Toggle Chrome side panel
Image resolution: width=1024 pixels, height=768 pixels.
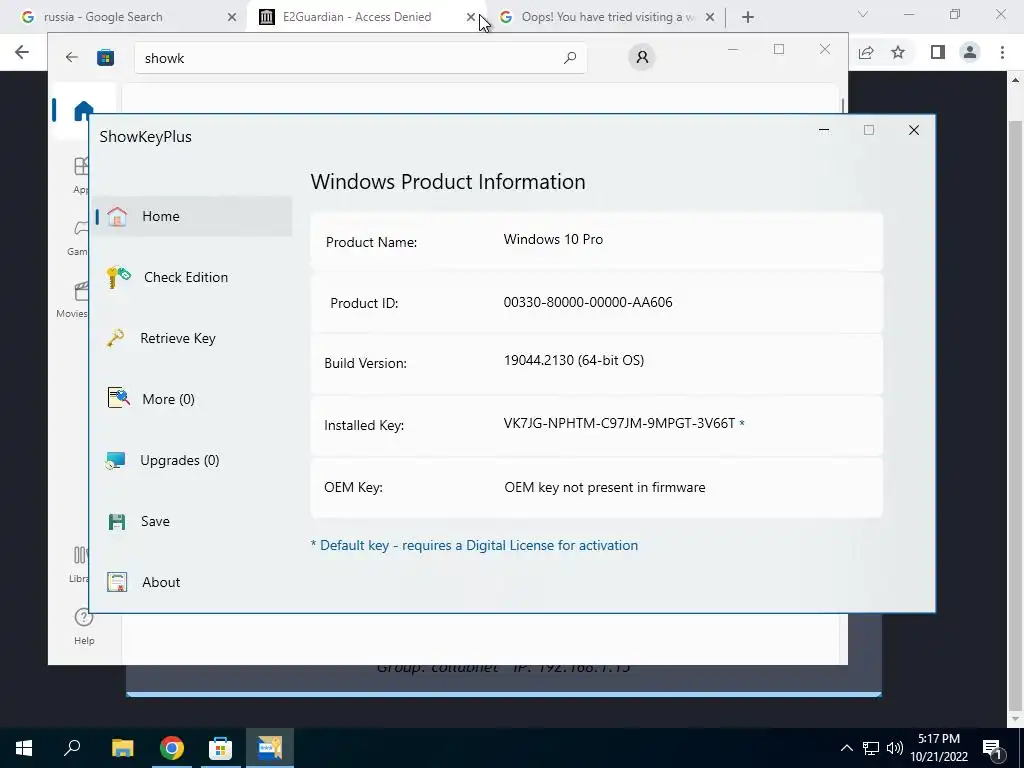938,52
